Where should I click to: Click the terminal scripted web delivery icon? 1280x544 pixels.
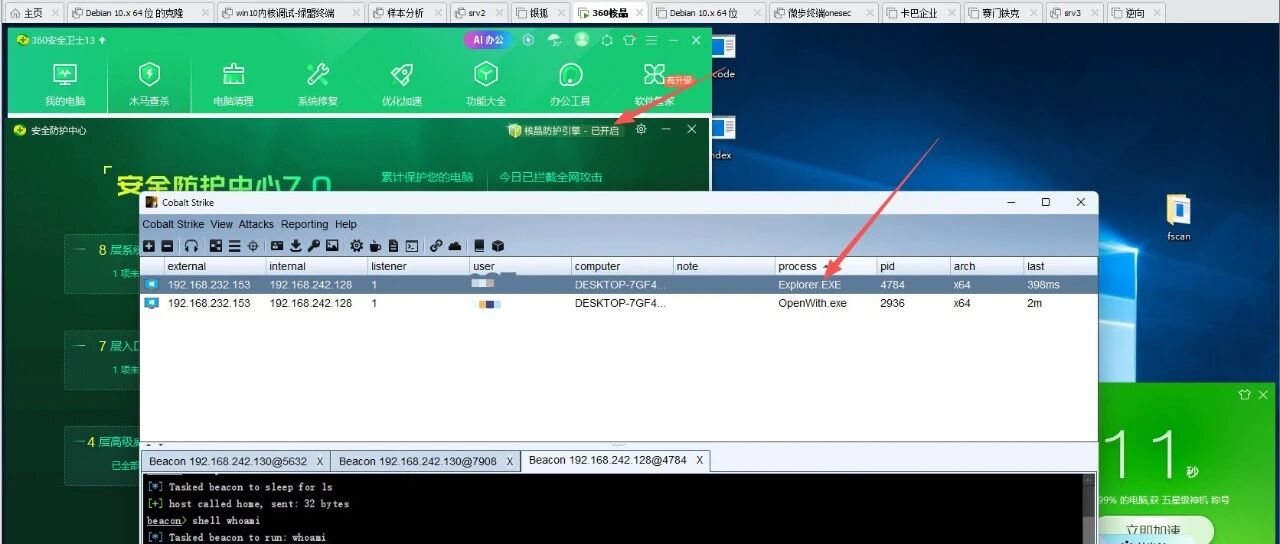pos(411,246)
